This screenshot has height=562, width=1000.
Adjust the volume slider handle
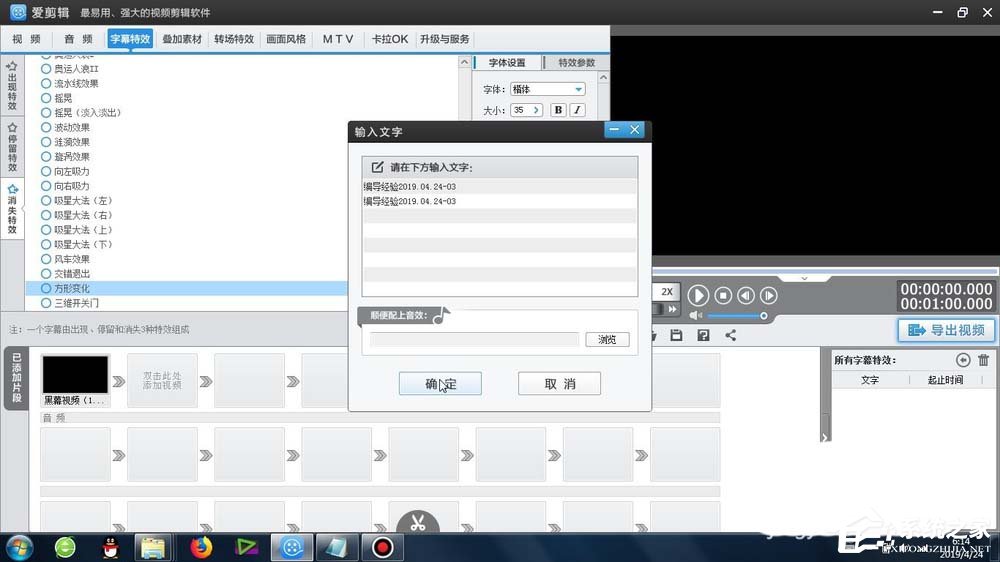(x=764, y=316)
